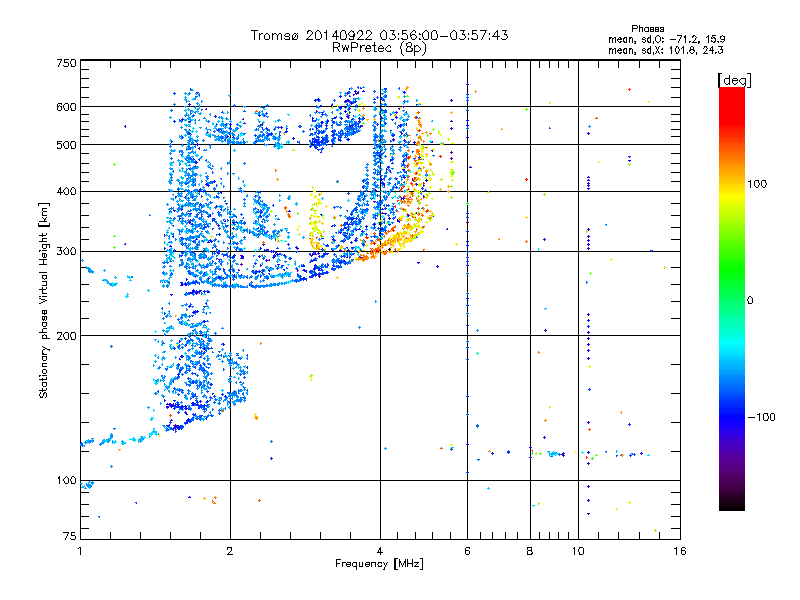Click the x-axis tick label '8'
The image size is (800, 600).
(530, 551)
